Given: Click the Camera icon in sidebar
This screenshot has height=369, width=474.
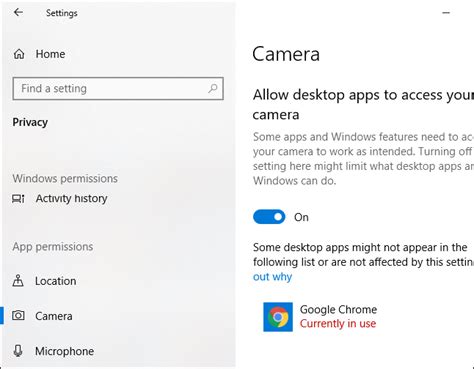Looking at the screenshot, I should [18, 315].
